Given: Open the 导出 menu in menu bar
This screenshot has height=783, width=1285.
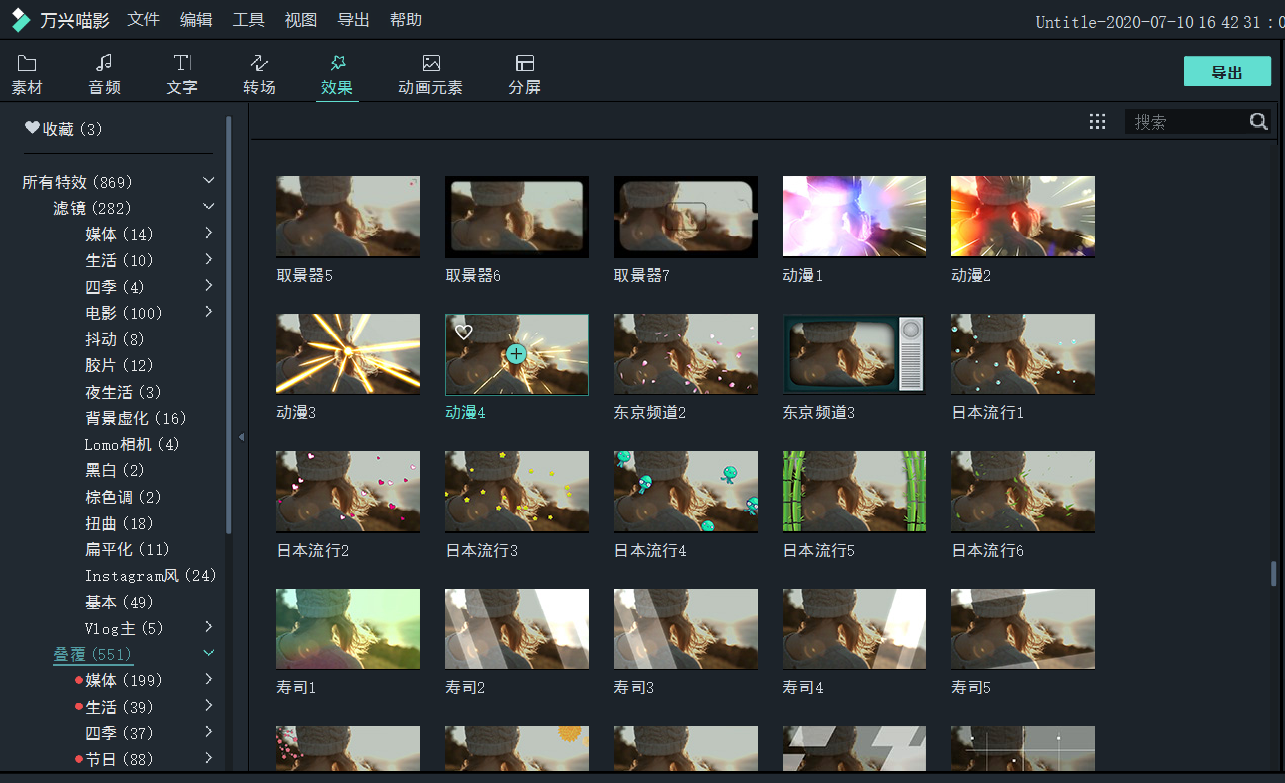Looking at the screenshot, I should click(353, 20).
